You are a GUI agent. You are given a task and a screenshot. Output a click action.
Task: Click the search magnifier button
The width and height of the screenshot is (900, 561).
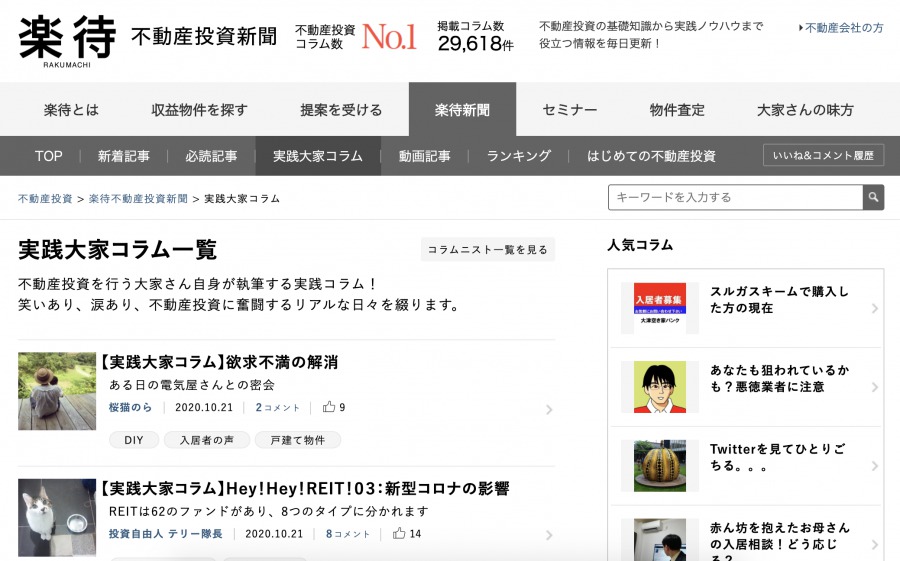click(x=873, y=198)
